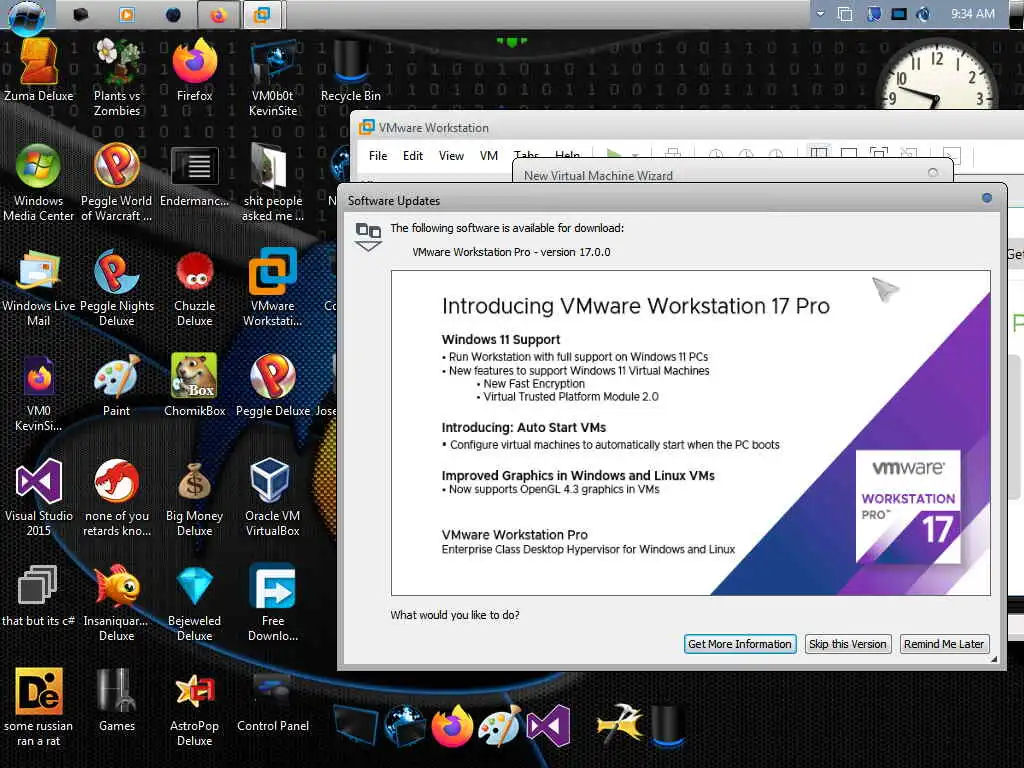Open Windows Live Mail desktop icon
The image size is (1024, 768).
(x=39, y=287)
